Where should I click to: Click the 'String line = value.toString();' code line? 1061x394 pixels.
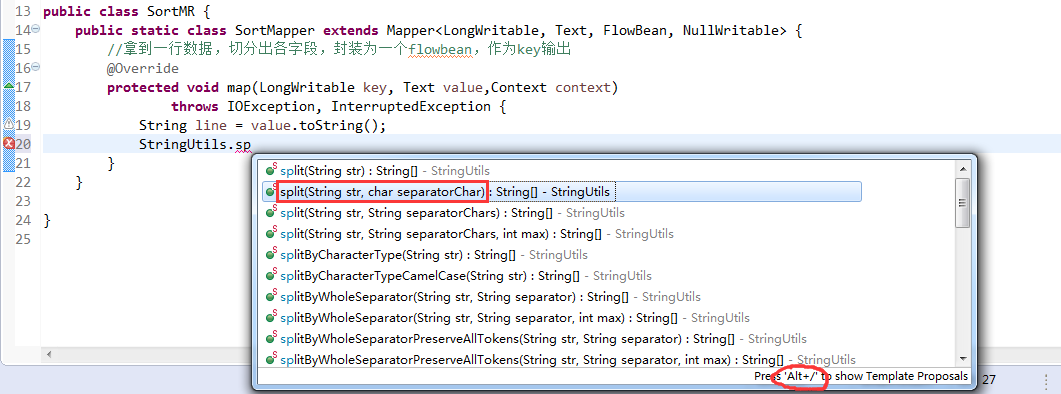pos(262,125)
